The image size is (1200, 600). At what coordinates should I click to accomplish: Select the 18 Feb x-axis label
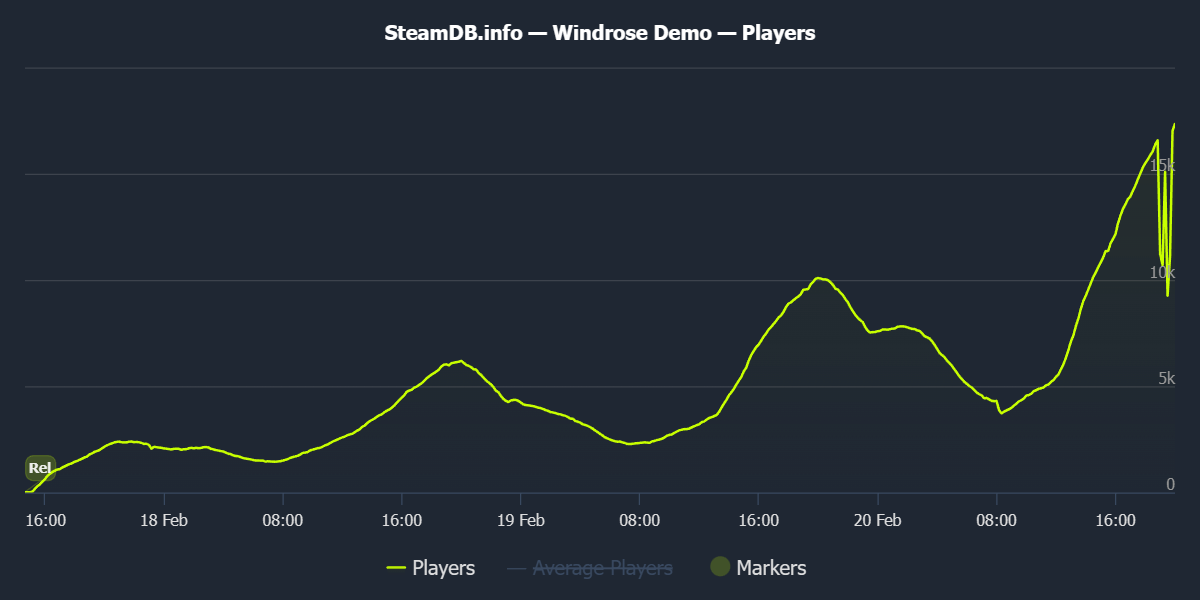(x=163, y=520)
